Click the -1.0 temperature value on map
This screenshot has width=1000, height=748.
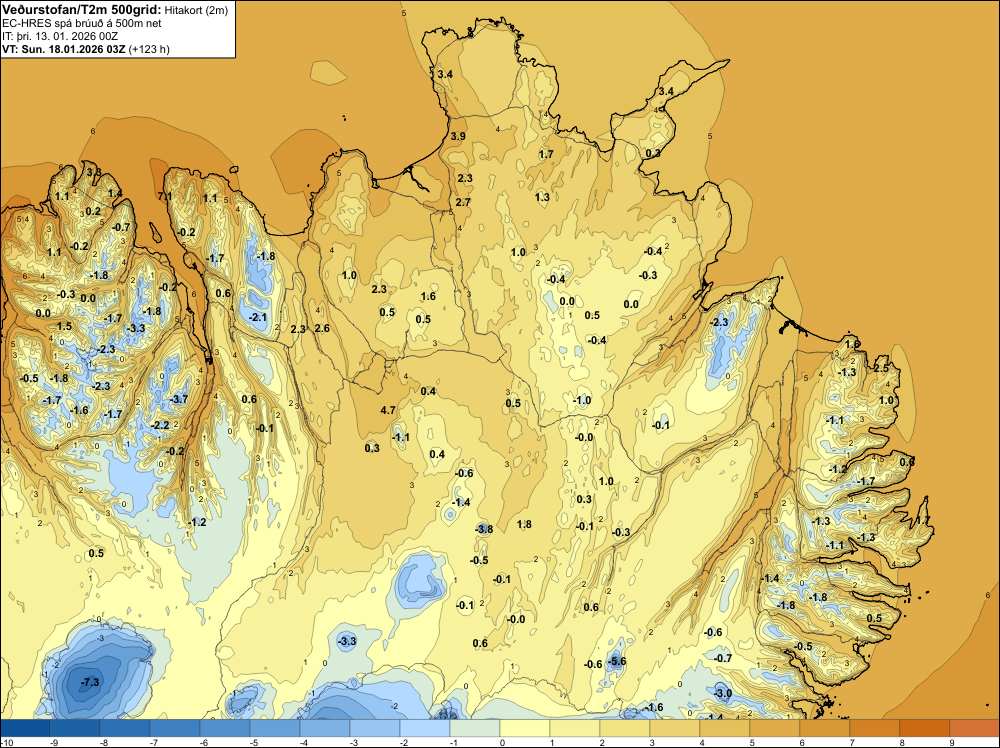pos(582,401)
